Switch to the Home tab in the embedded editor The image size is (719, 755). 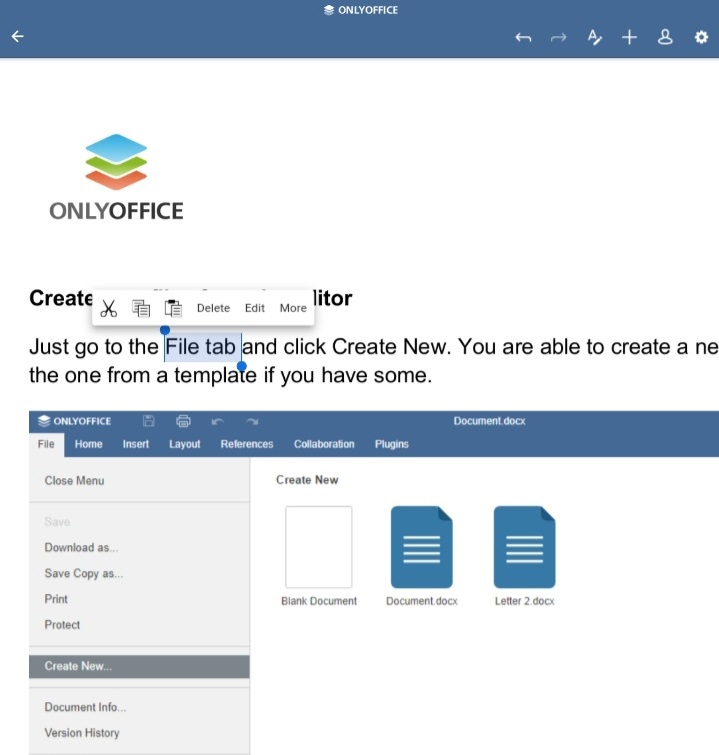coord(89,444)
